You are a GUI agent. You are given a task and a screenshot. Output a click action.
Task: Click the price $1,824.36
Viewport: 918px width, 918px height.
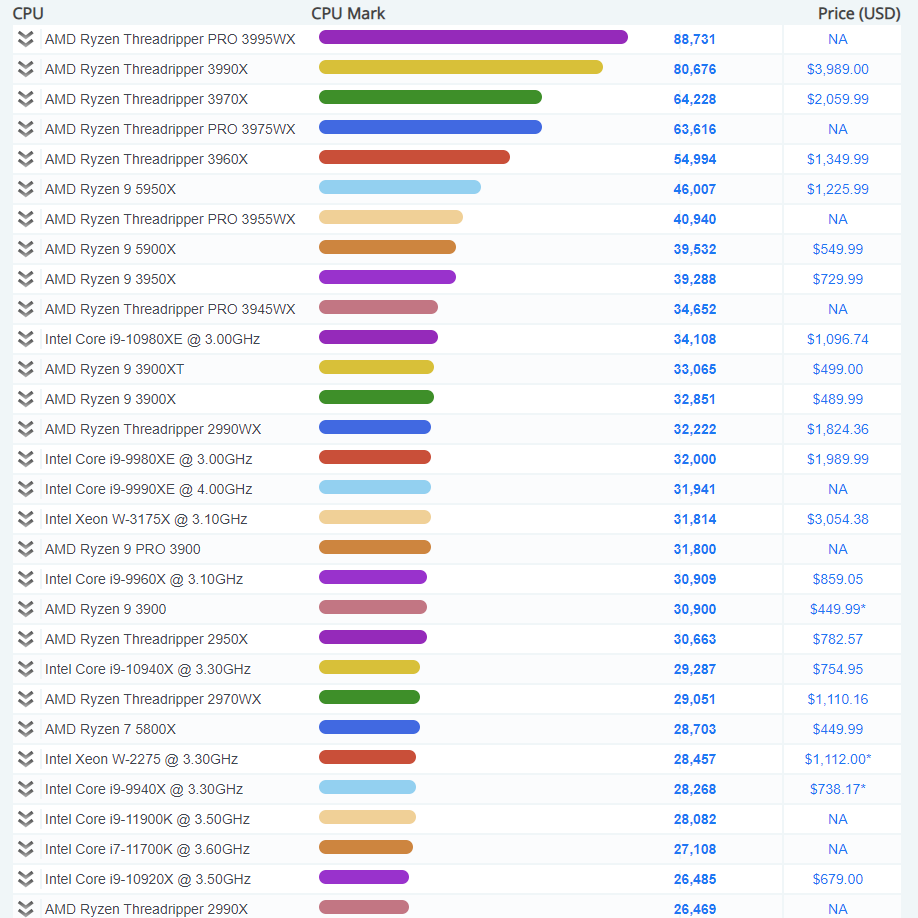pos(838,429)
